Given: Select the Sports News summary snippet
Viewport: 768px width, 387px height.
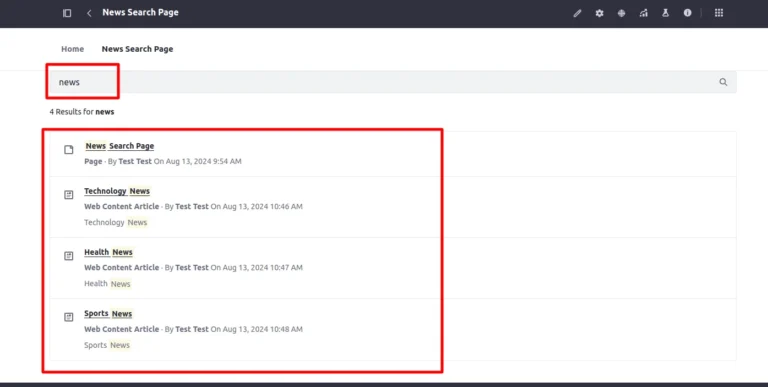Looking at the screenshot, I should click(107, 345).
